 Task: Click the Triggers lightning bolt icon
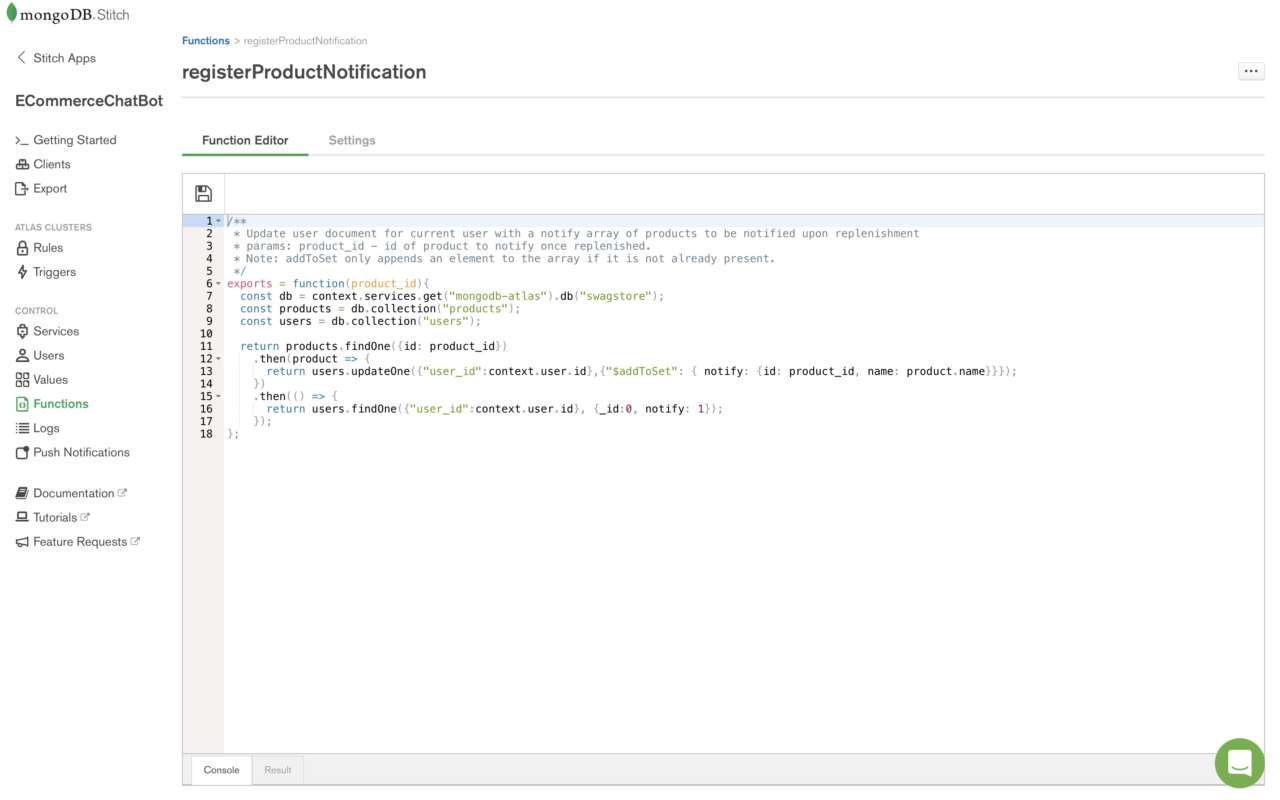click(x=22, y=272)
